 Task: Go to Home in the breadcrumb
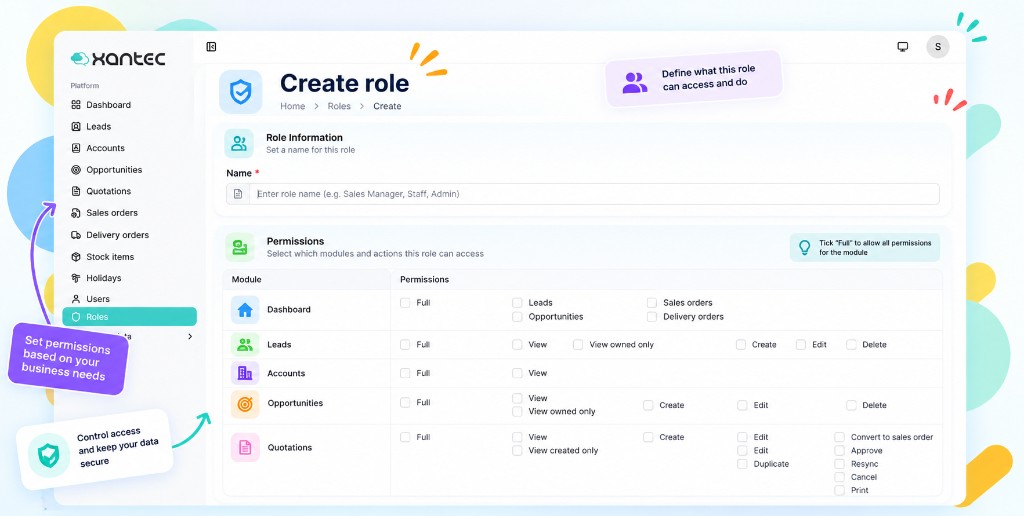tap(293, 106)
